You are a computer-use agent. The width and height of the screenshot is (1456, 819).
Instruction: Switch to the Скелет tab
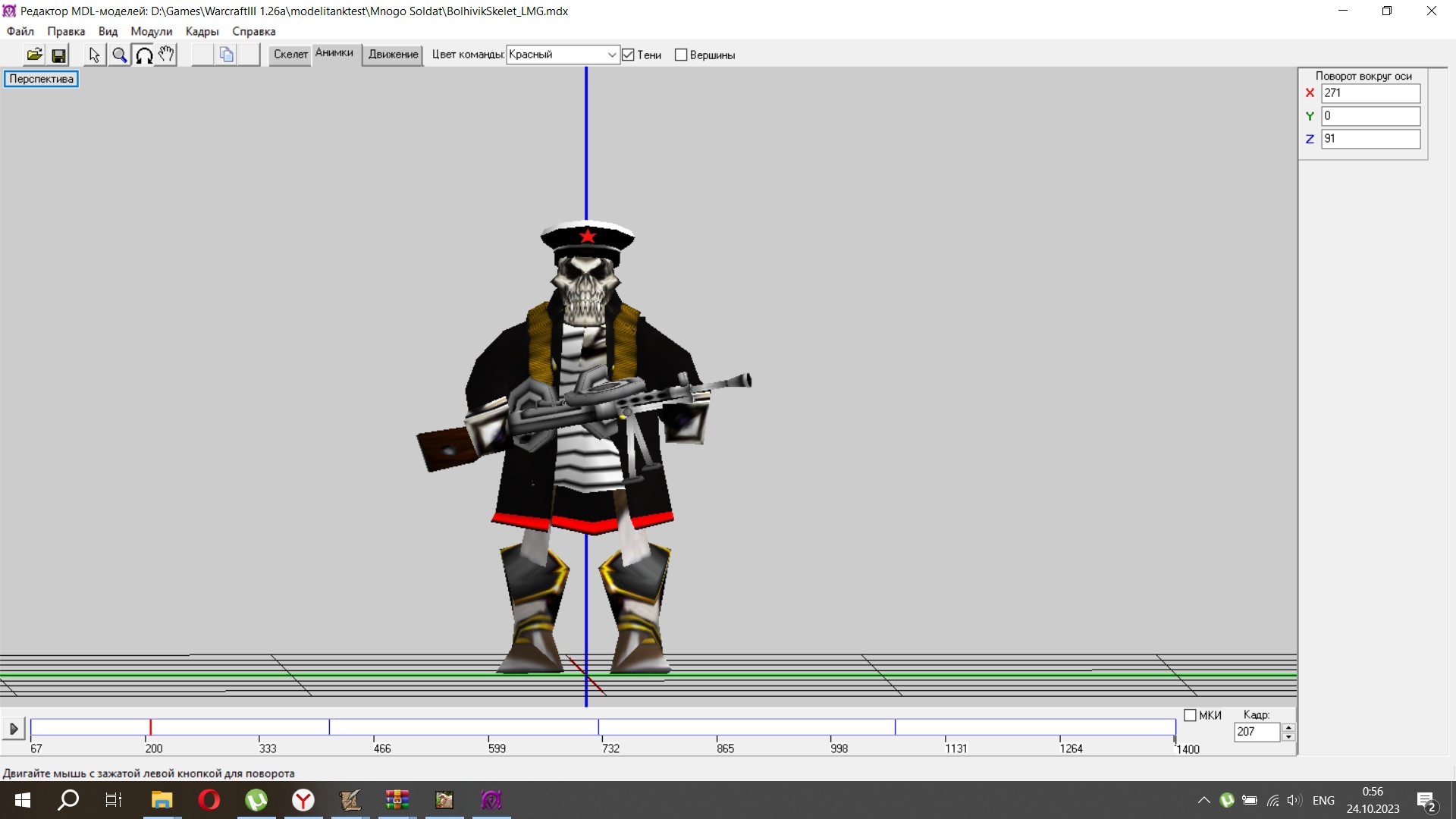point(290,54)
